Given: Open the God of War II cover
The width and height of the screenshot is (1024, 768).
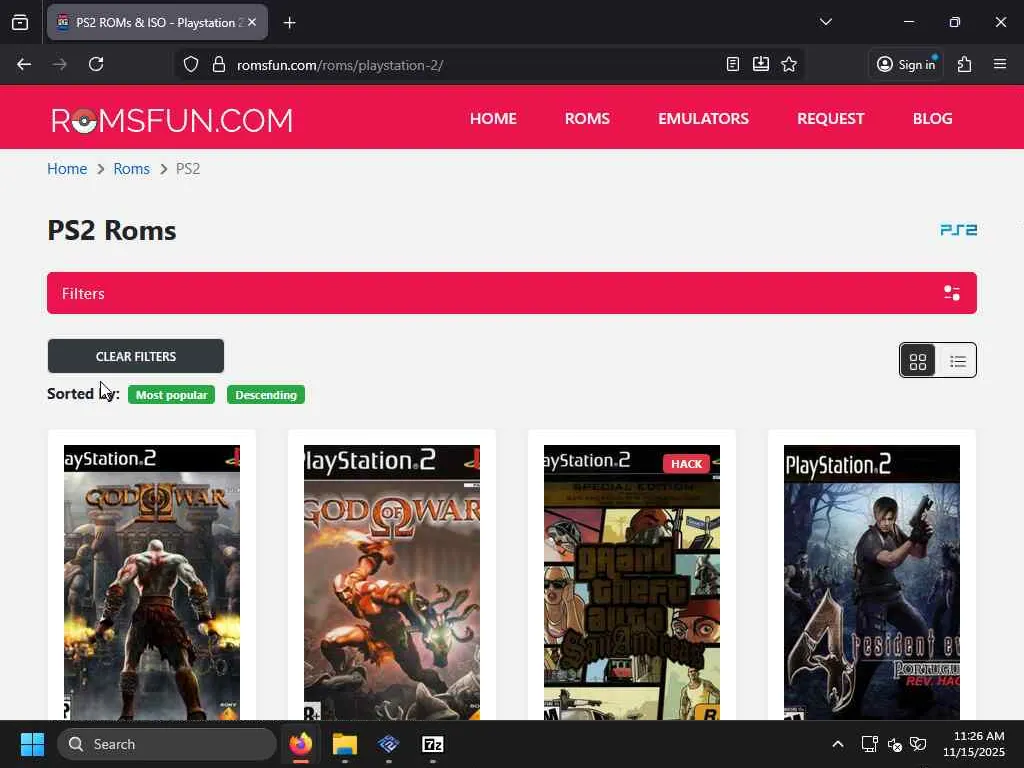Looking at the screenshot, I should click(x=152, y=583).
